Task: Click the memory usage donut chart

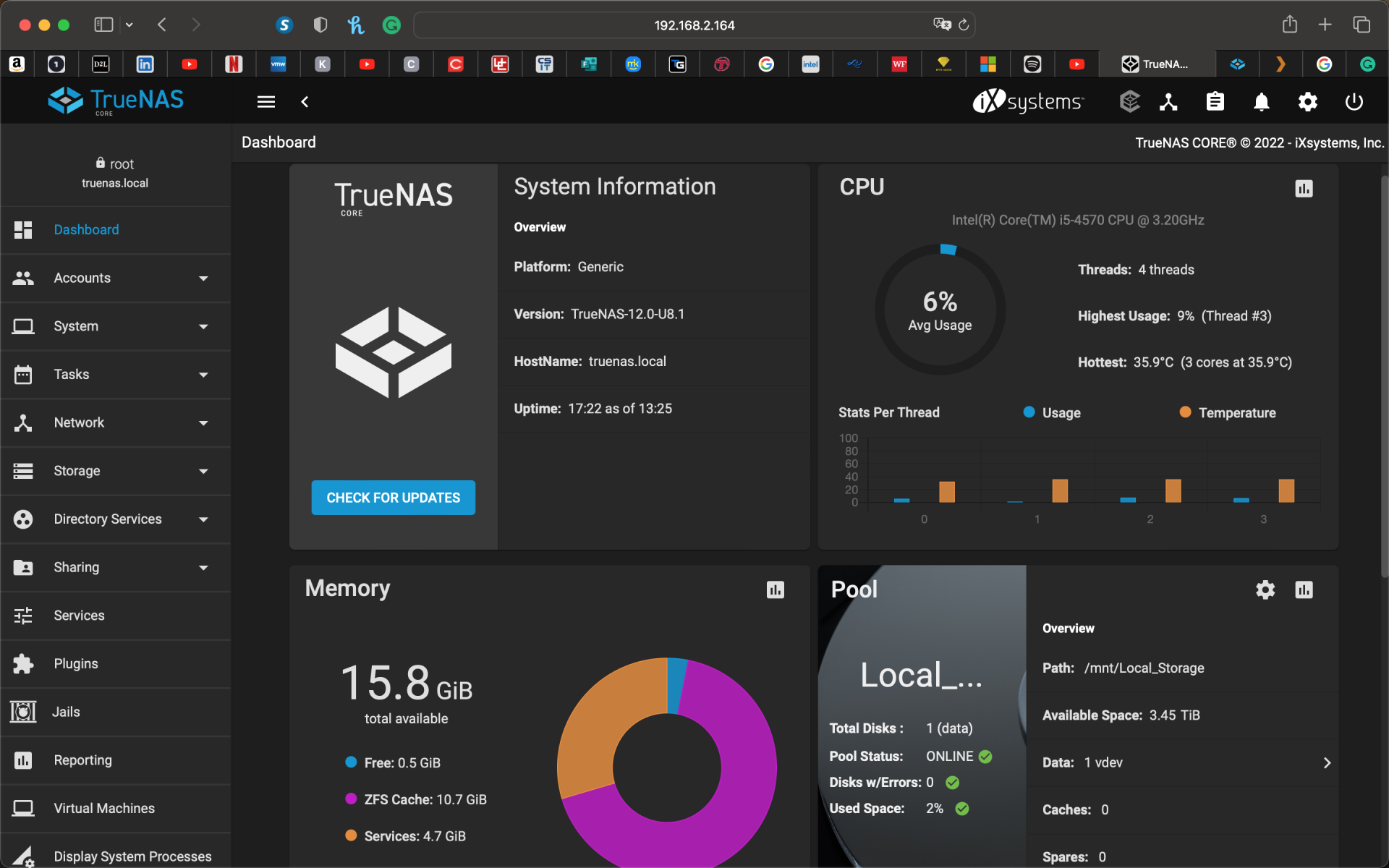Action: coord(667,763)
